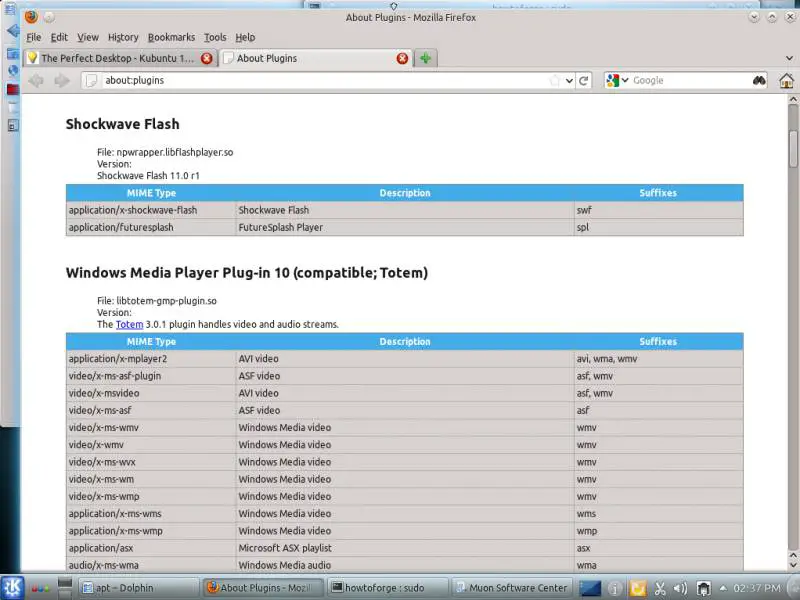The height and width of the screenshot is (600, 800).
Task: Click the Firefox logo in the title bar
Action: pos(31,17)
